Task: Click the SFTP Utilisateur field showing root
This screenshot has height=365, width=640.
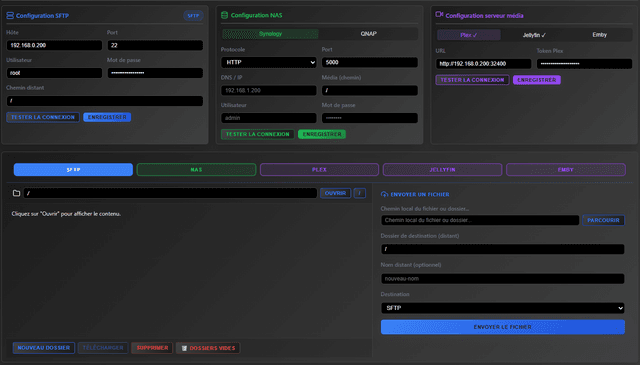Action: tap(54, 73)
